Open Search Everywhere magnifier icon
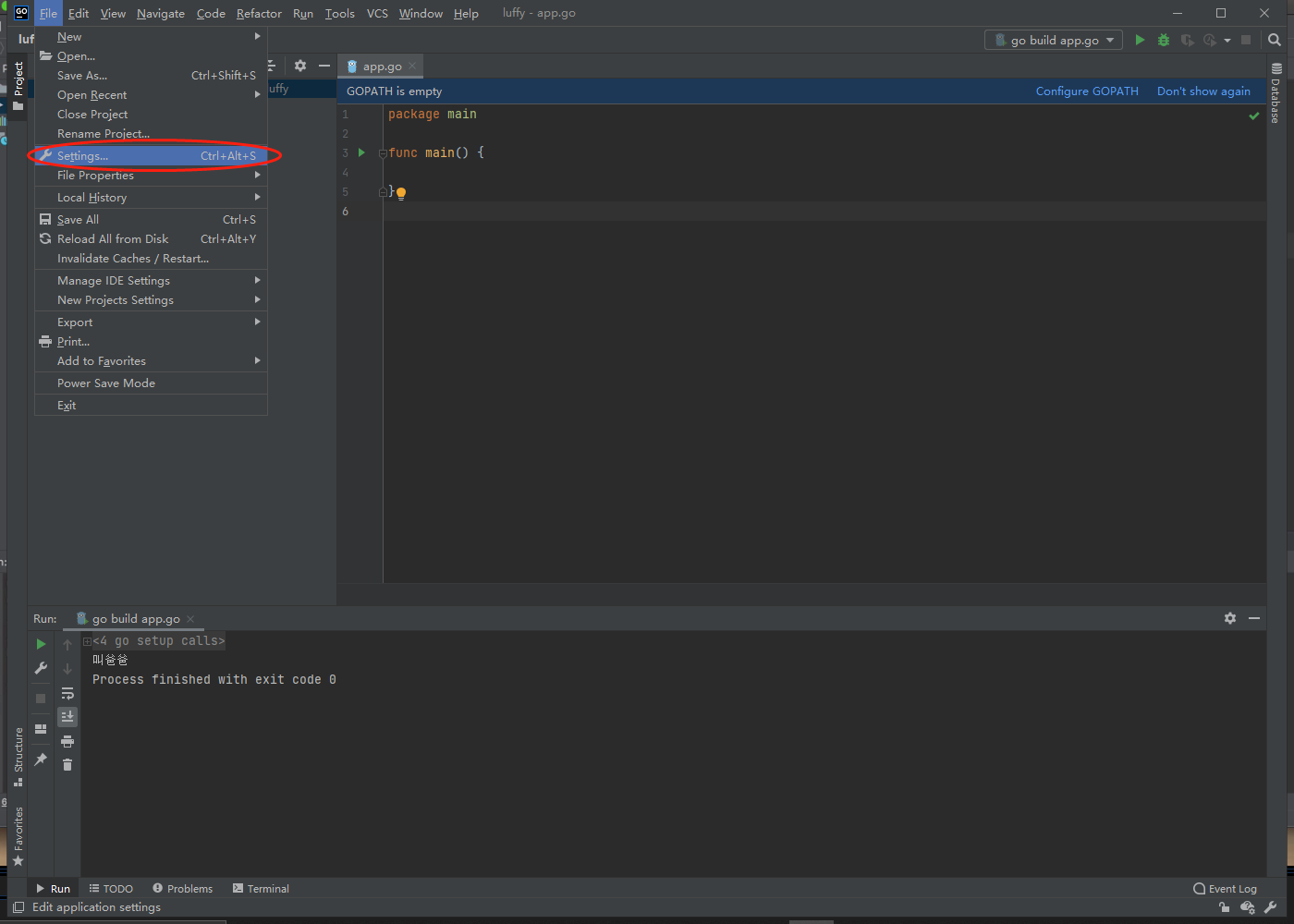The height and width of the screenshot is (924, 1294). [1275, 40]
